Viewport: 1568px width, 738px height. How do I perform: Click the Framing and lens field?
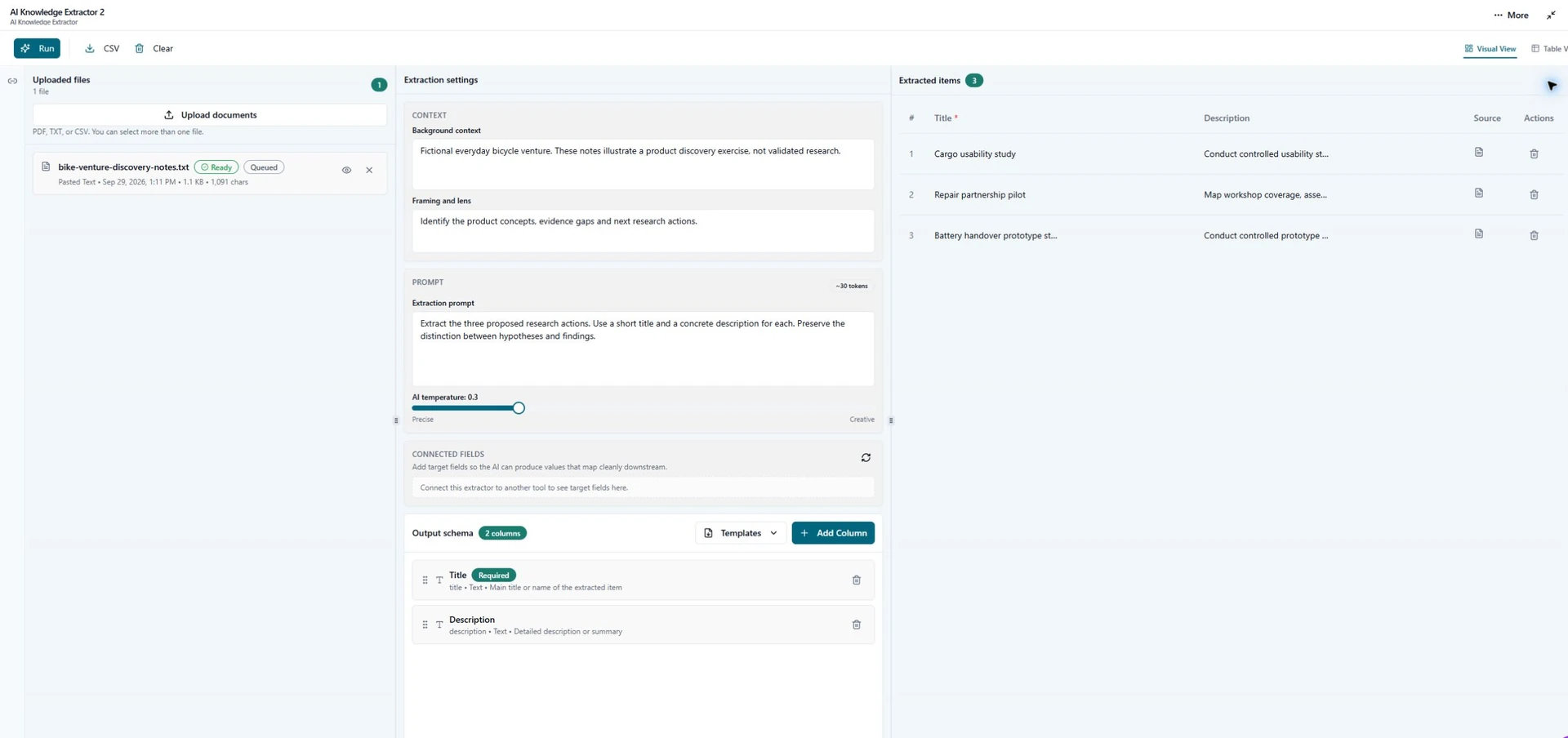click(x=643, y=231)
